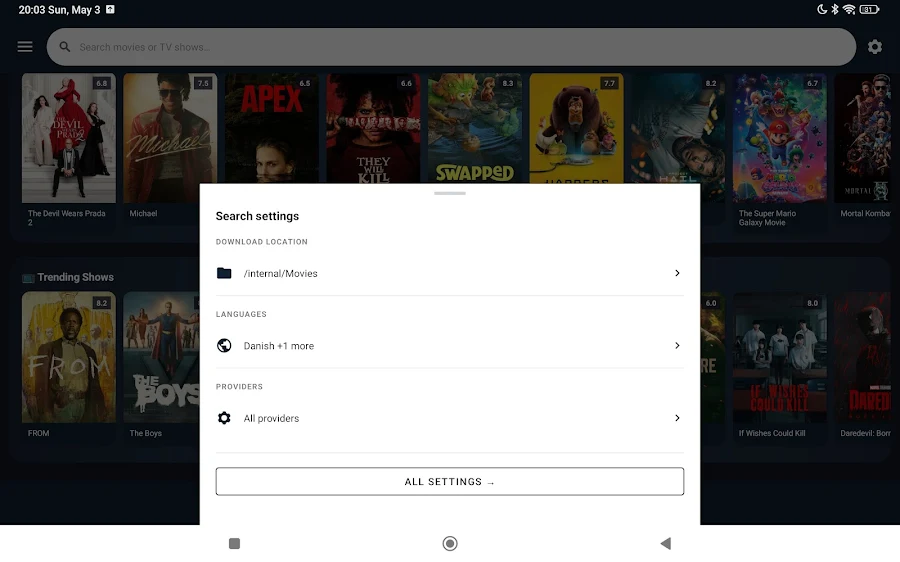900x562 pixels.
Task: Open the They Will Kill poster
Action: pos(374,128)
